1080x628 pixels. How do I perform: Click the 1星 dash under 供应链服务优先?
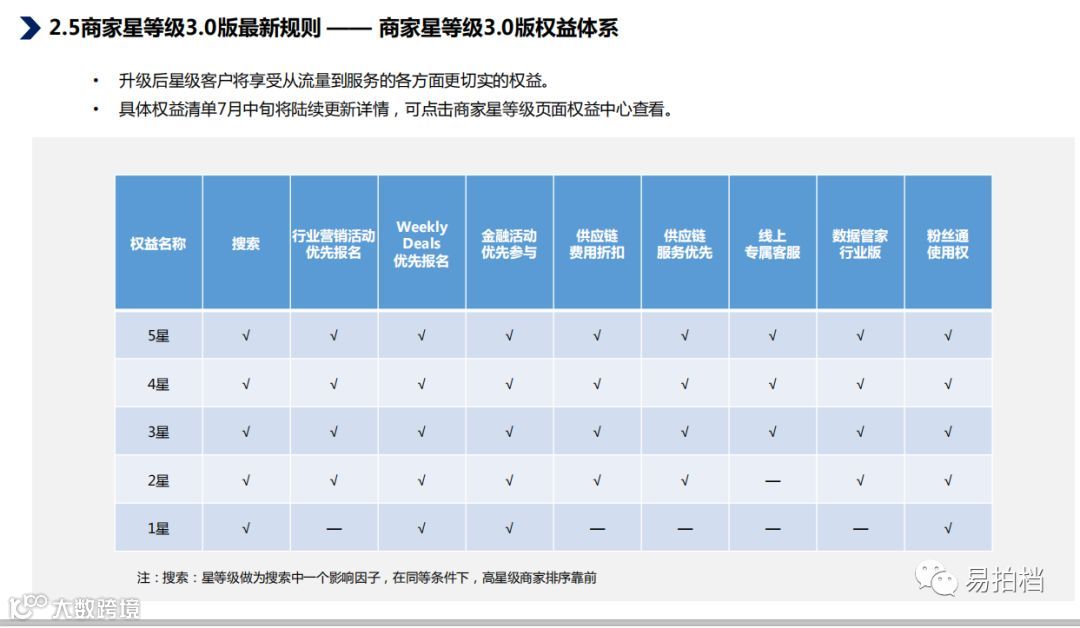[685, 529]
